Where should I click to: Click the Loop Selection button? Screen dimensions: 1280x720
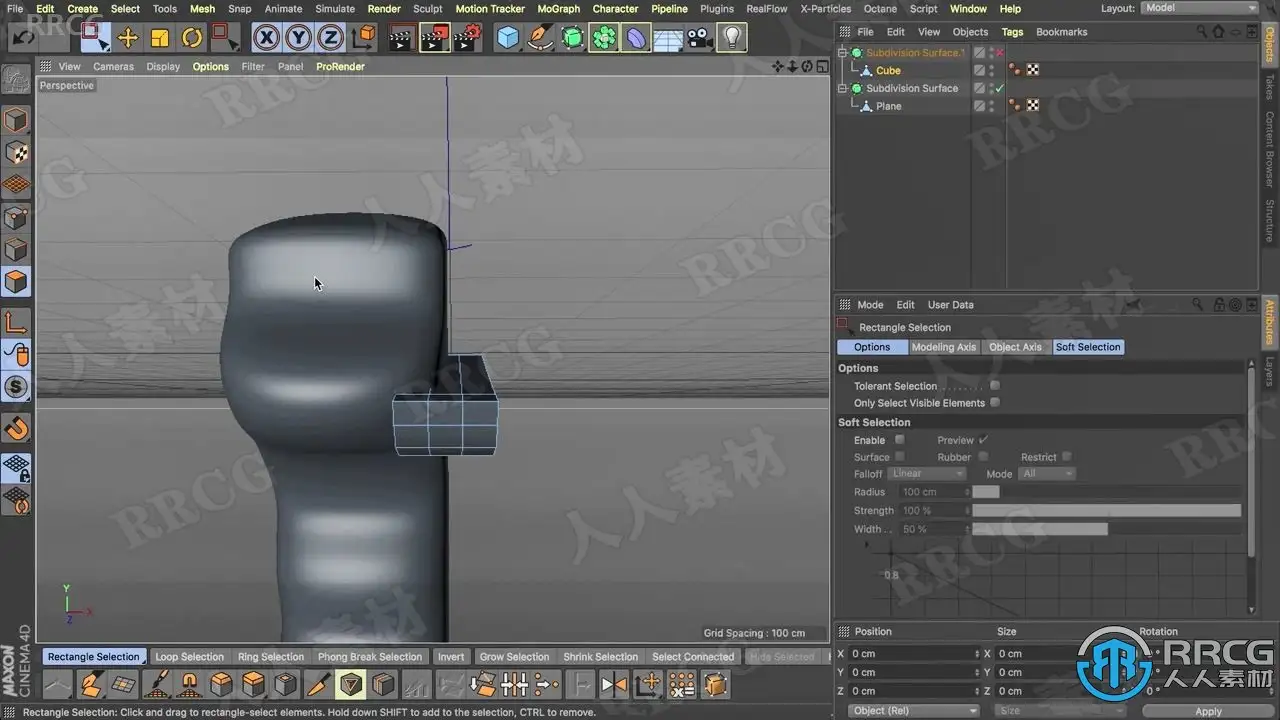(189, 657)
